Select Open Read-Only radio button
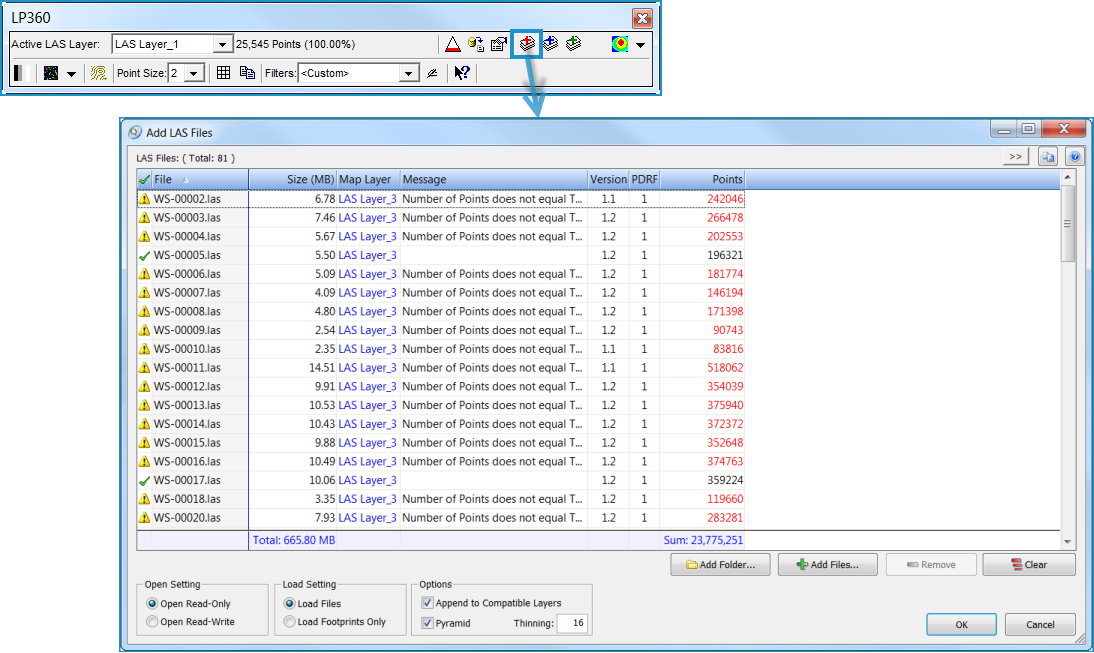The image size is (1094, 653). (152, 603)
